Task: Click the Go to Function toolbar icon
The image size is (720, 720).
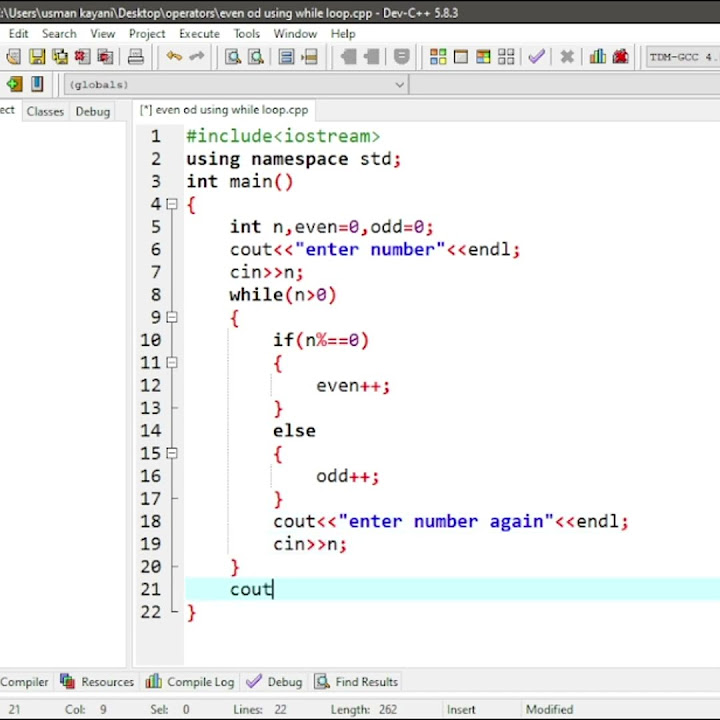Action: click(286, 57)
